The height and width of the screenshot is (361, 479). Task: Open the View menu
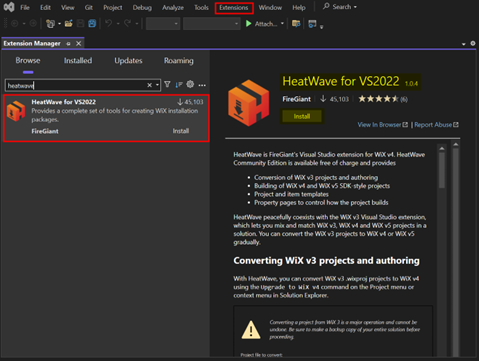coord(67,7)
